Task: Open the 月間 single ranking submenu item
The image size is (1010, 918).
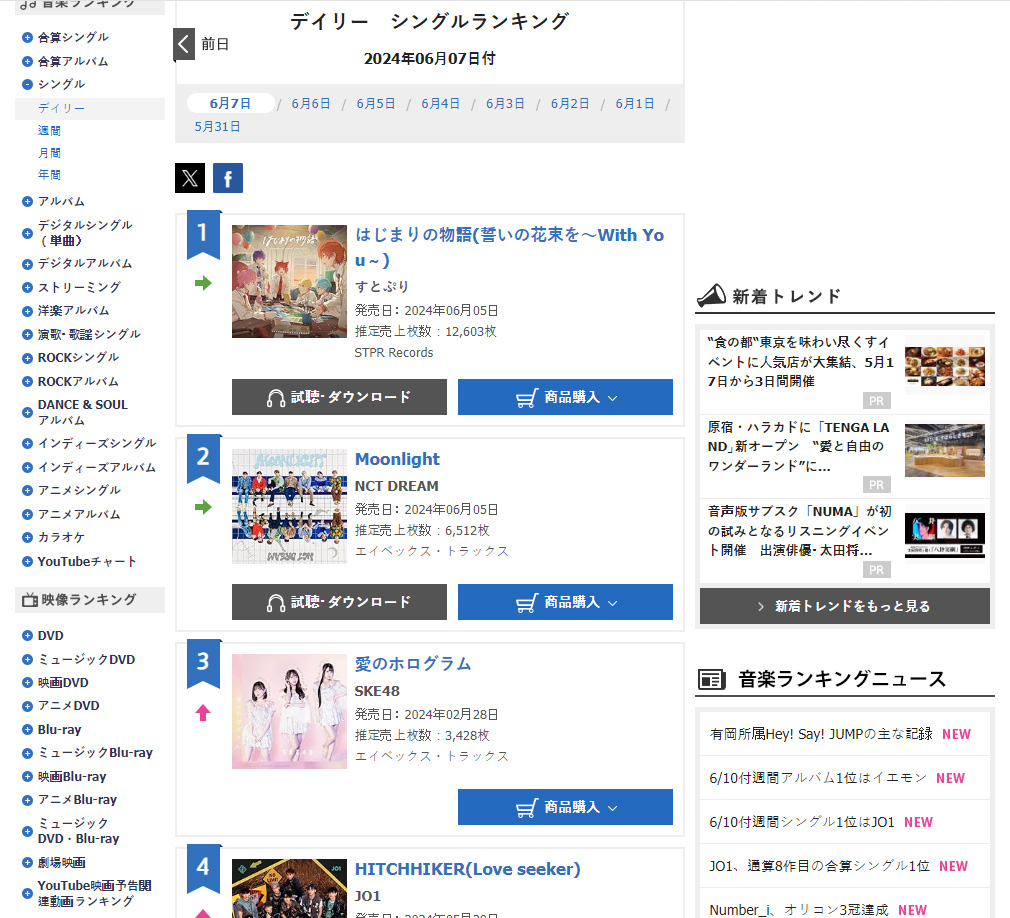Action: 49,153
